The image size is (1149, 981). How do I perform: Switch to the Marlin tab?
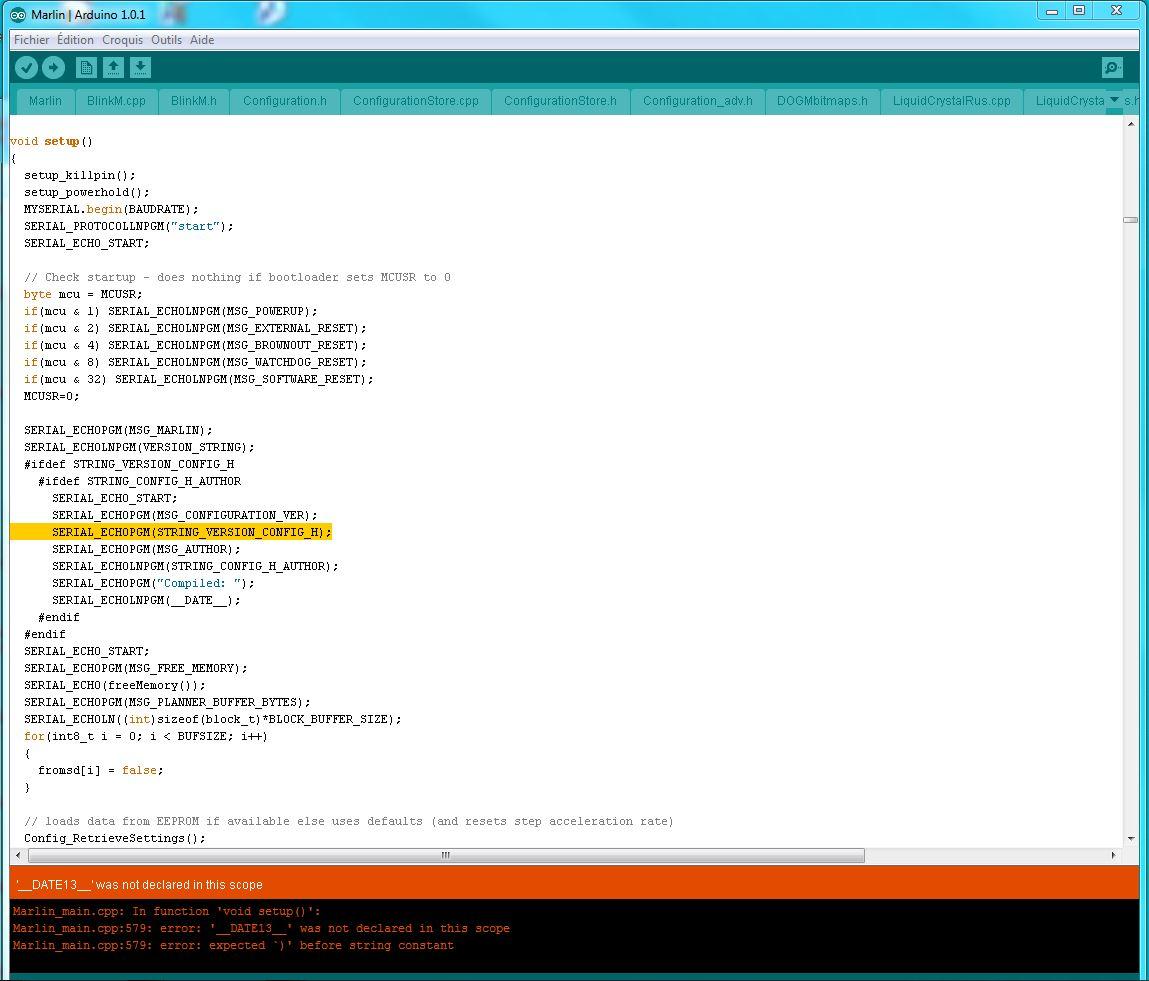(x=45, y=100)
